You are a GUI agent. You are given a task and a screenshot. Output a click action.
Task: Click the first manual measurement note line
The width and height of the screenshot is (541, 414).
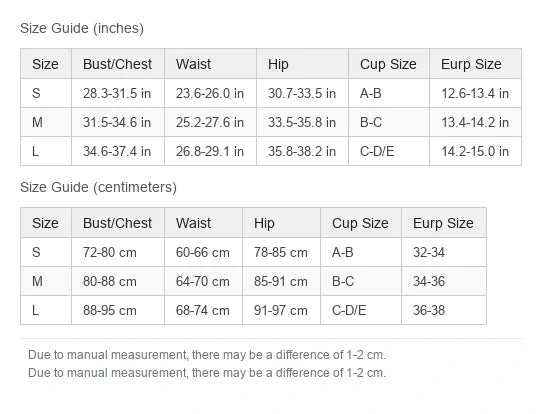207,355
